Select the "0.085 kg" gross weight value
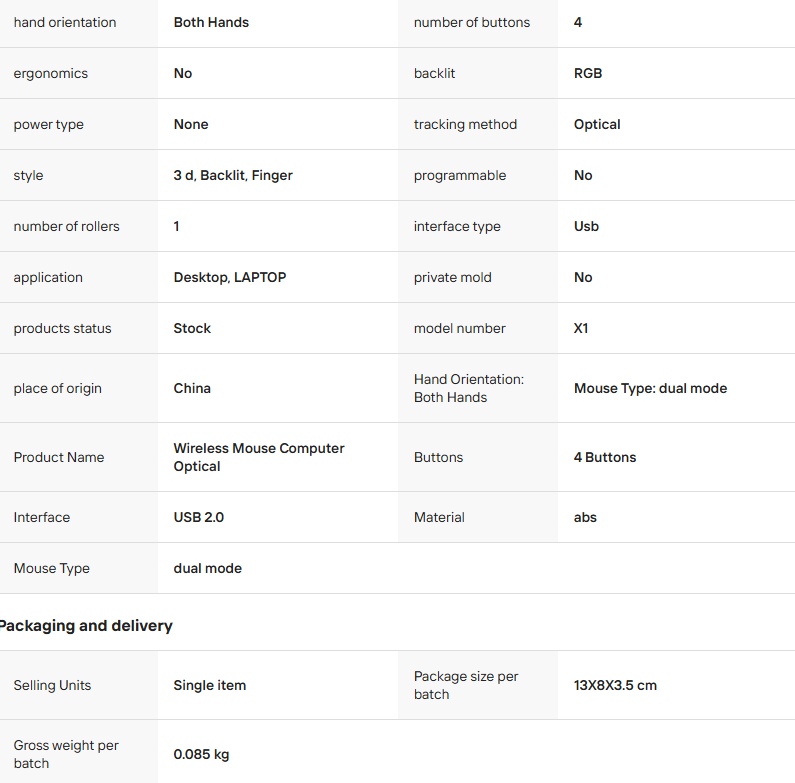 pos(201,754)
